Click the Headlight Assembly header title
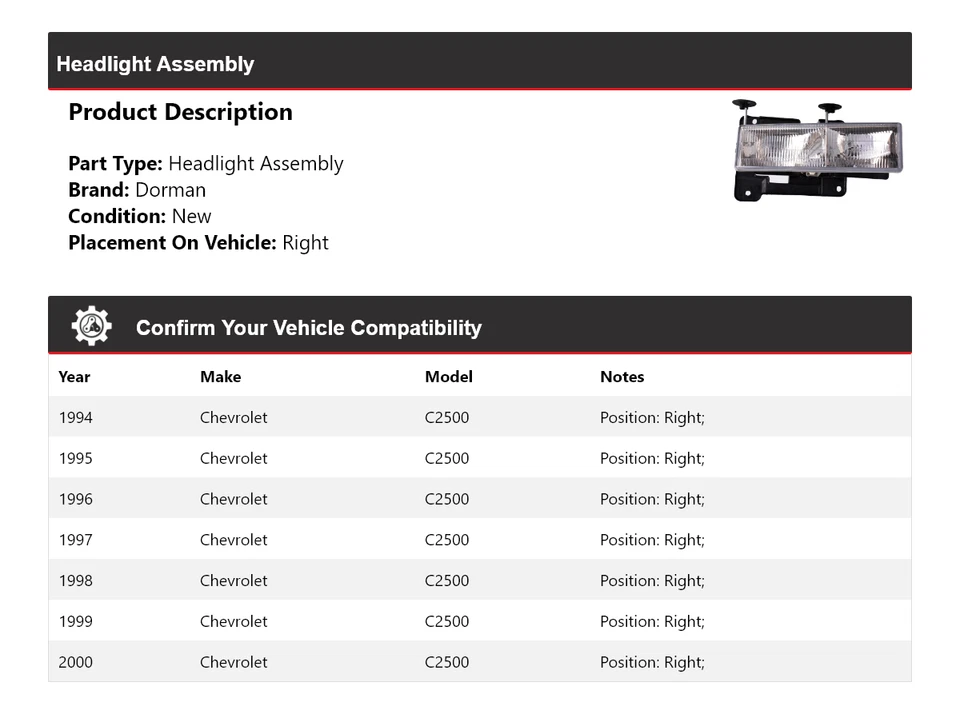Screen dimensions: 960x714 point(155,64)
